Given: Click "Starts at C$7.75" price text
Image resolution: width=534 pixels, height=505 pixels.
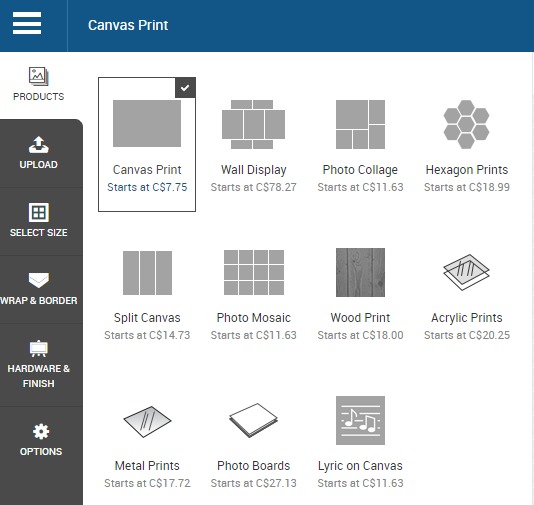Looking at the screenshot, I should pyautogui.click(x=147, y=187).
